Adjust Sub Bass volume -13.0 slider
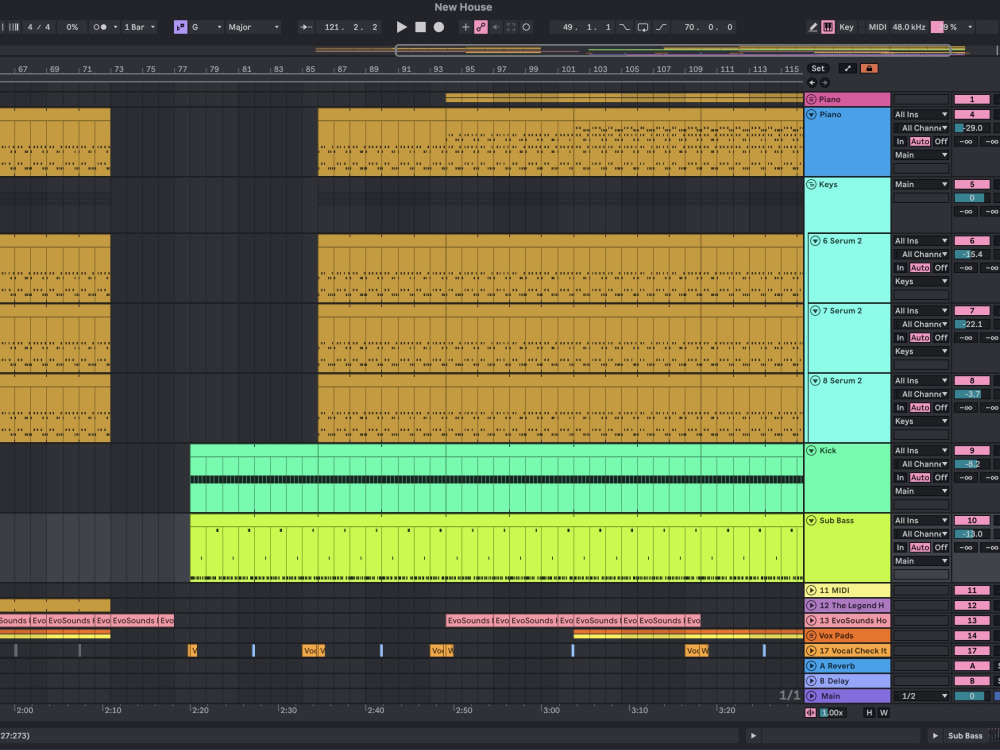Viewport: 1000px width, 750px height. tap(972, 534)
